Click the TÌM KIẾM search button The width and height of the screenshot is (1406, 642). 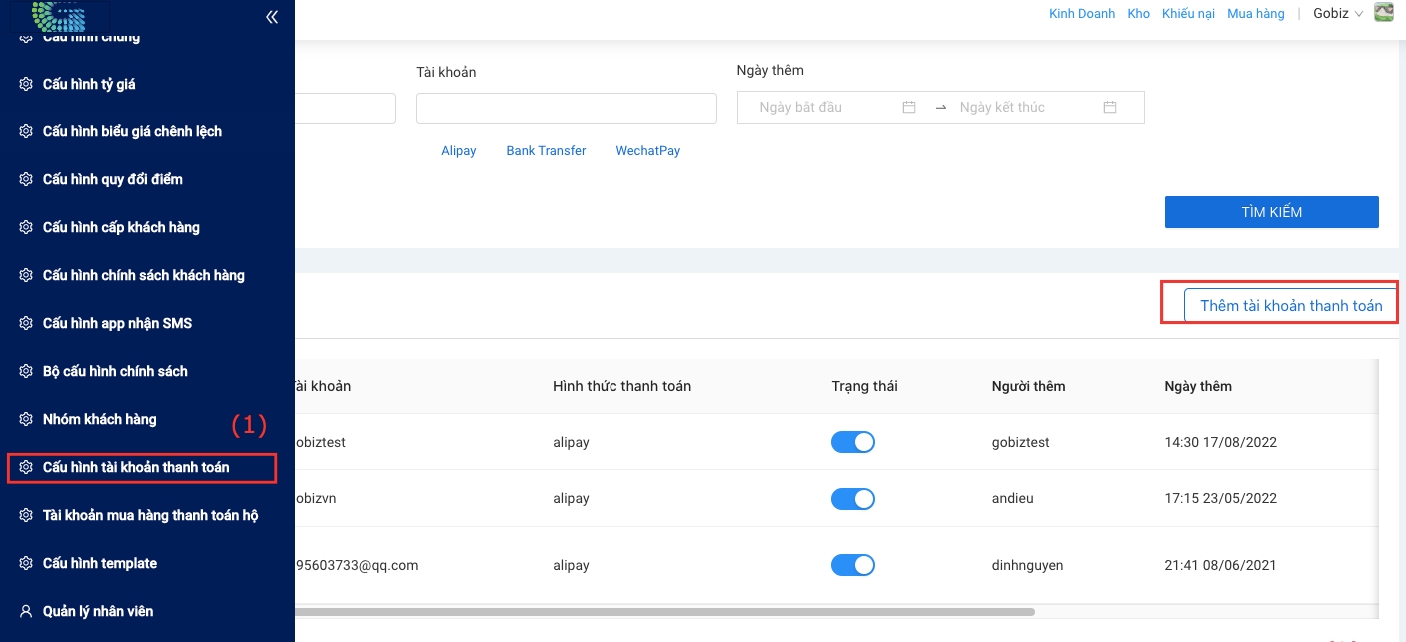click(1271, 212)
